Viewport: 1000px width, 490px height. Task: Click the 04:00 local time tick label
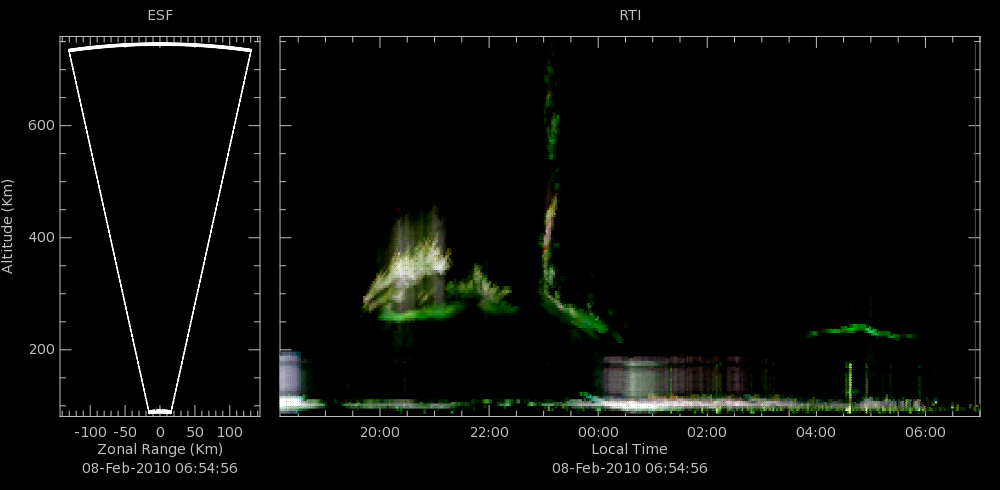(x=816, y=432)
